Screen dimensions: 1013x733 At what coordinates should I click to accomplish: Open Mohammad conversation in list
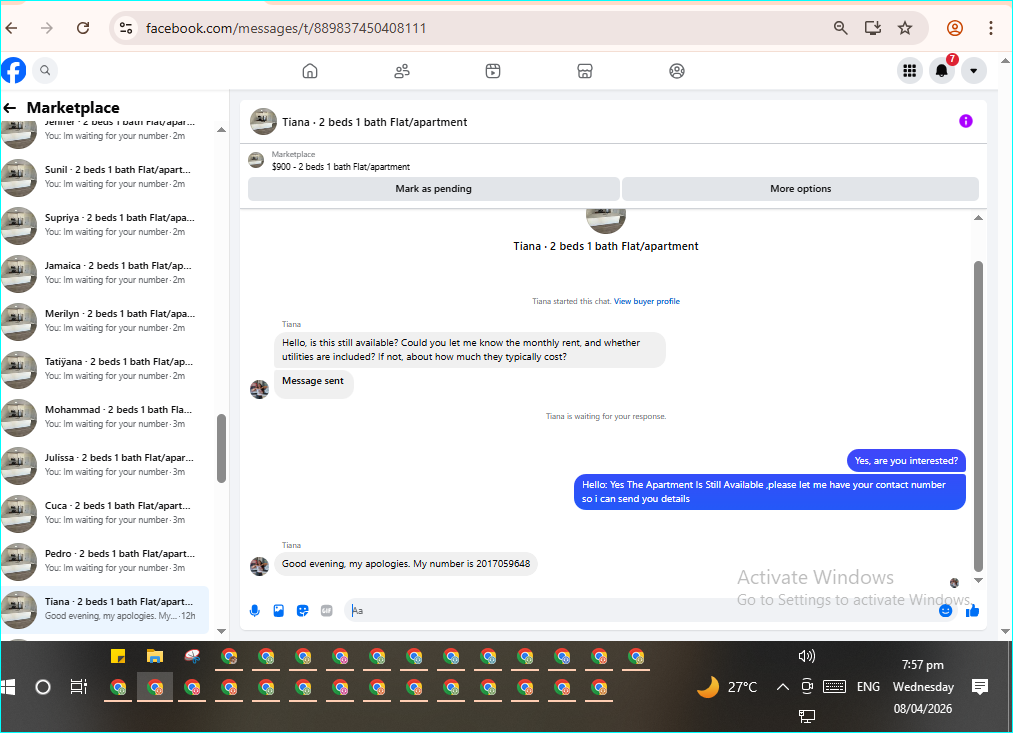[x=105, y=417]
